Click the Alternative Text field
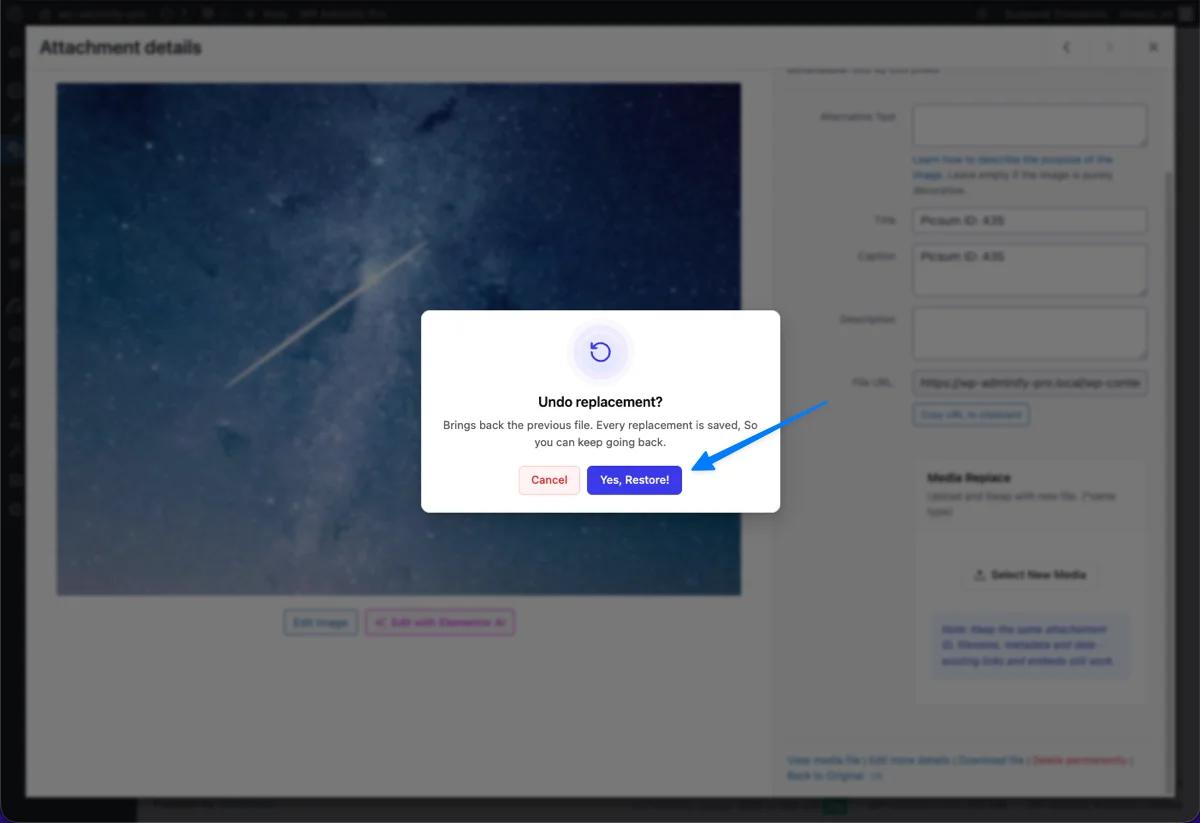1200x823 pixels. pyautogui.click(x=1029, y=126)
